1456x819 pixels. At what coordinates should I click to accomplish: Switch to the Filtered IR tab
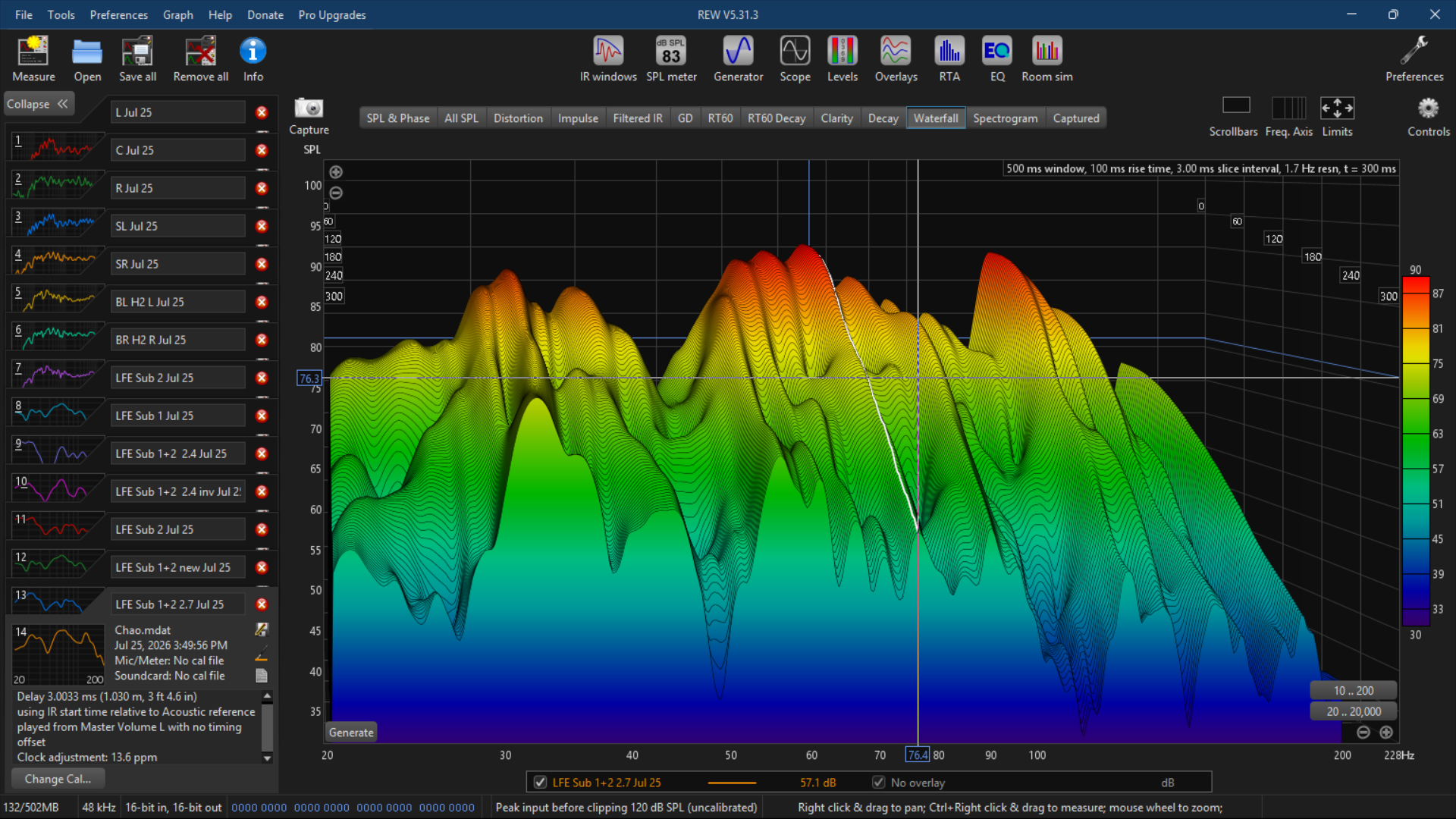pyautogui.click(x=638, y=118)
